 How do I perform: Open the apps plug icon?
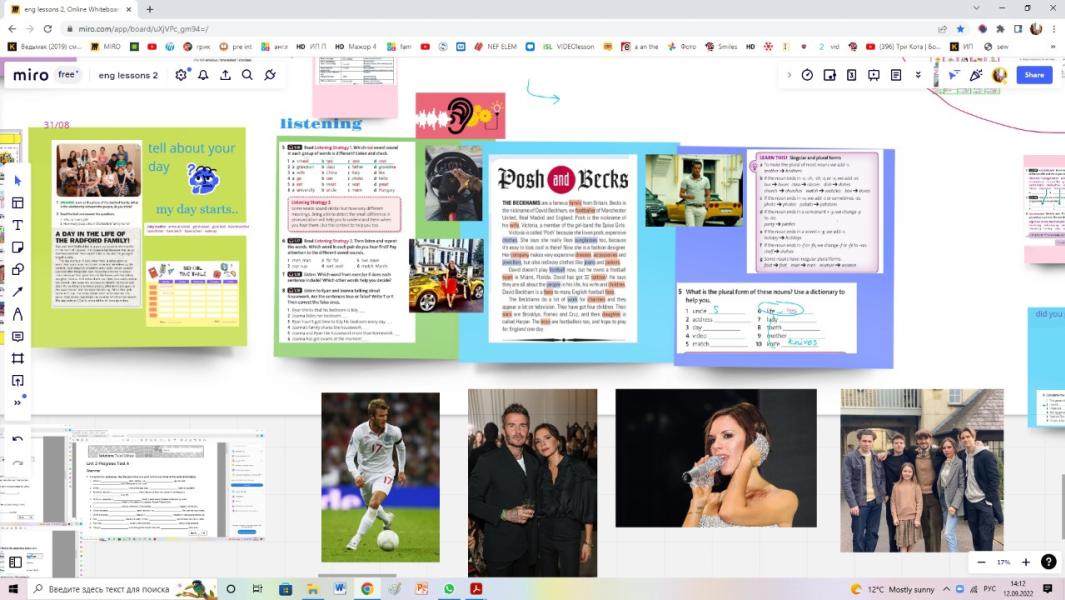tap(270, 75)
